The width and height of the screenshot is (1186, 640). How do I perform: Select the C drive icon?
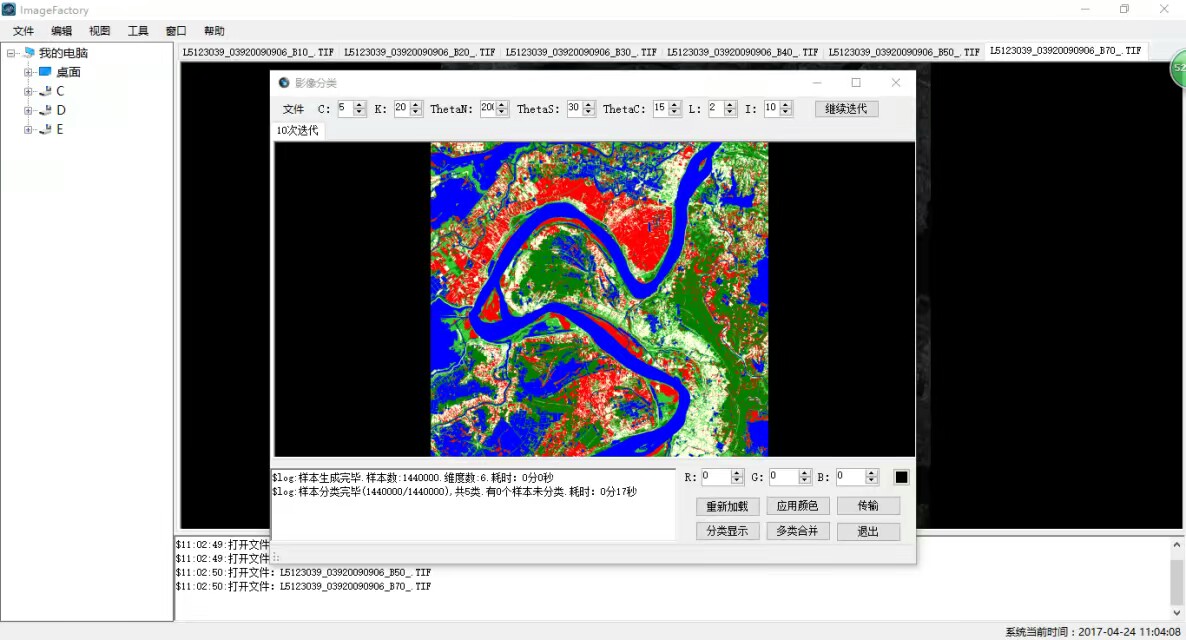coord(45,91)
